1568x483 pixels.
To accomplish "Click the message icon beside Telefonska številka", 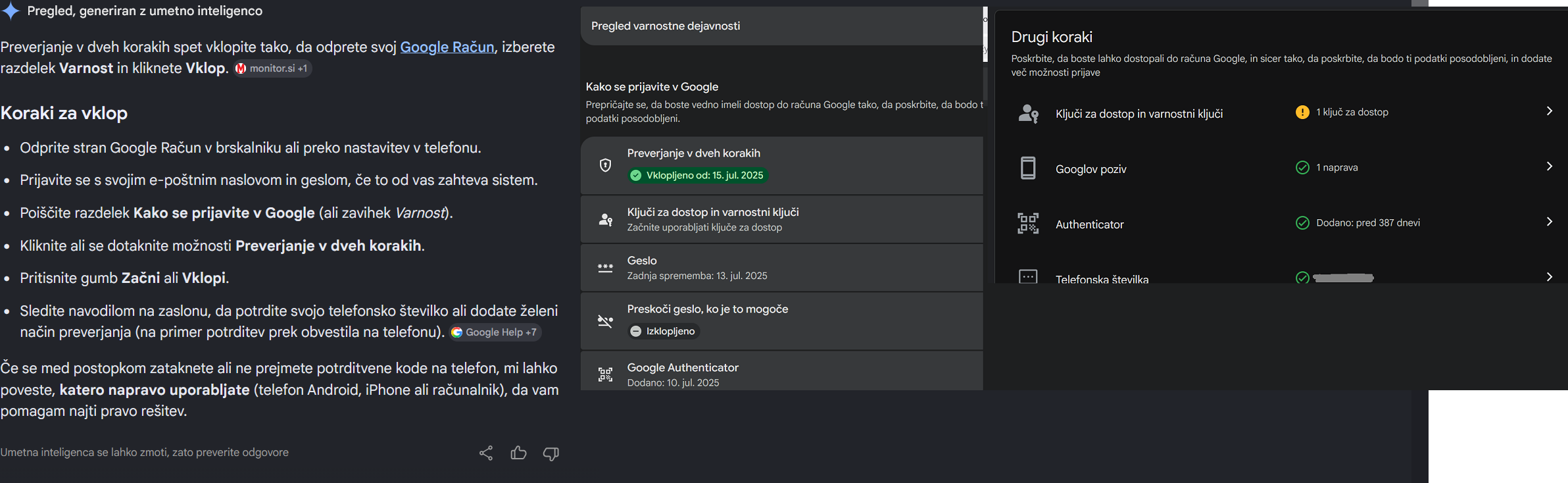I will point(1028,276).
